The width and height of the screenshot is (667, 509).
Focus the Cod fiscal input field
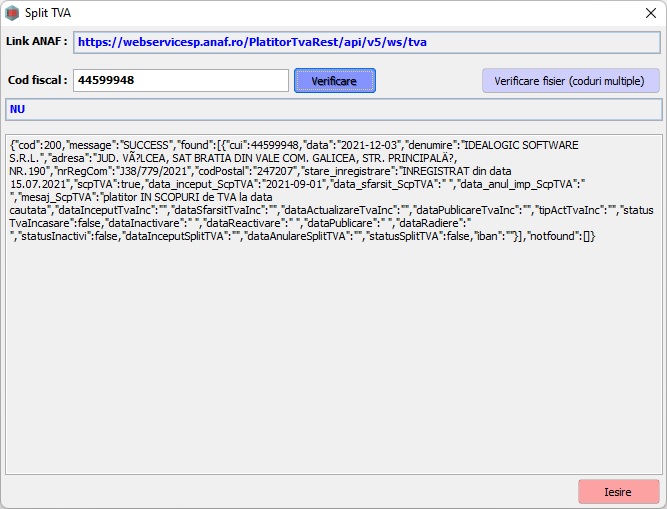click(x=180, y=80)
